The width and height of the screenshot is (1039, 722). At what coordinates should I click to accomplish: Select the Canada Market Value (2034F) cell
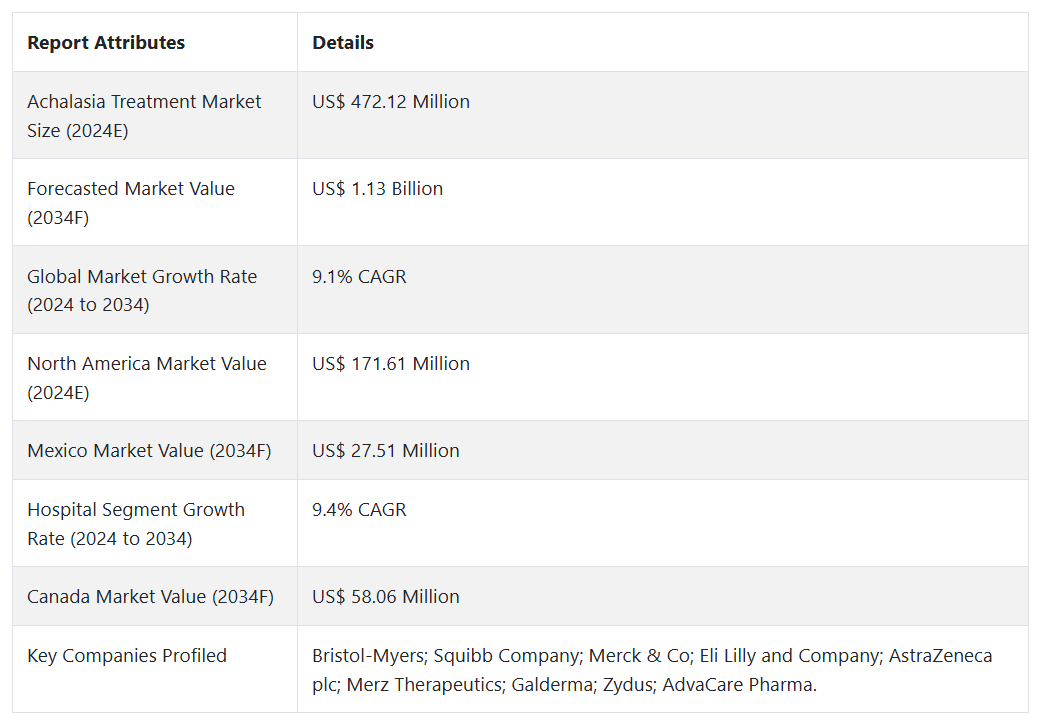[x=150, y=597]
